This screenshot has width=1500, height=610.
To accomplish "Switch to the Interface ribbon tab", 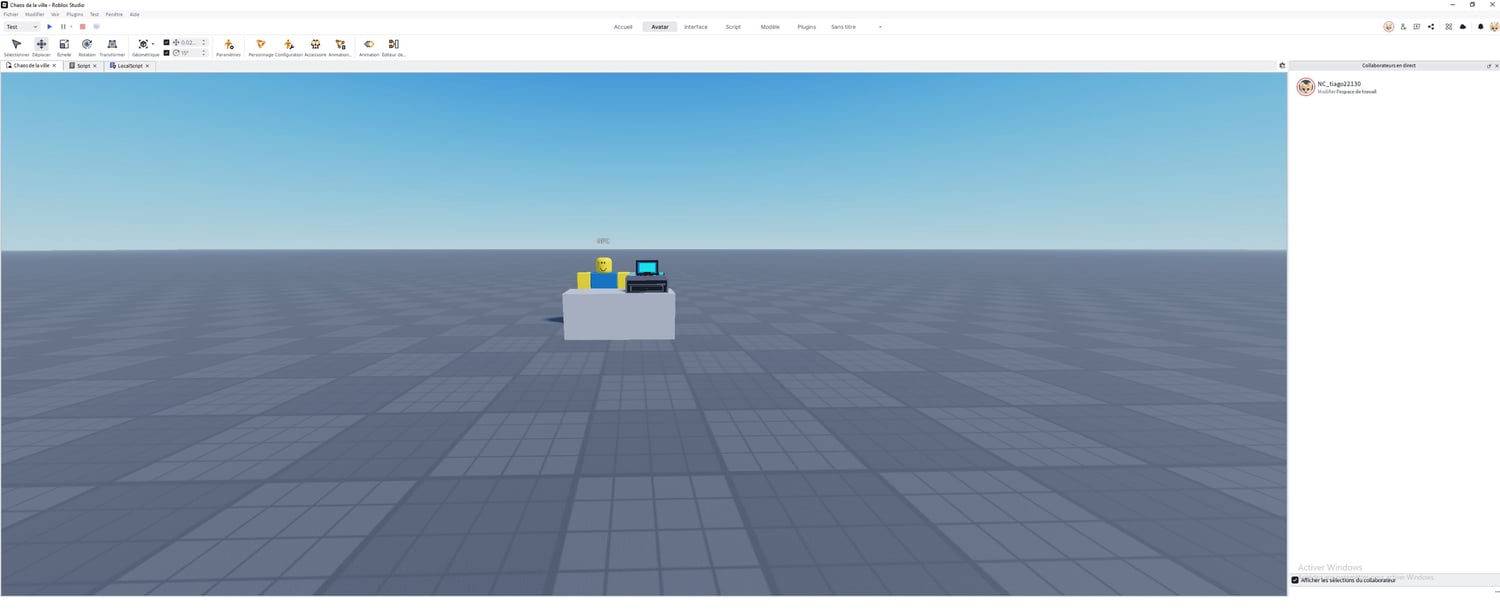I will pyautogui.click(x=696, y=27).
